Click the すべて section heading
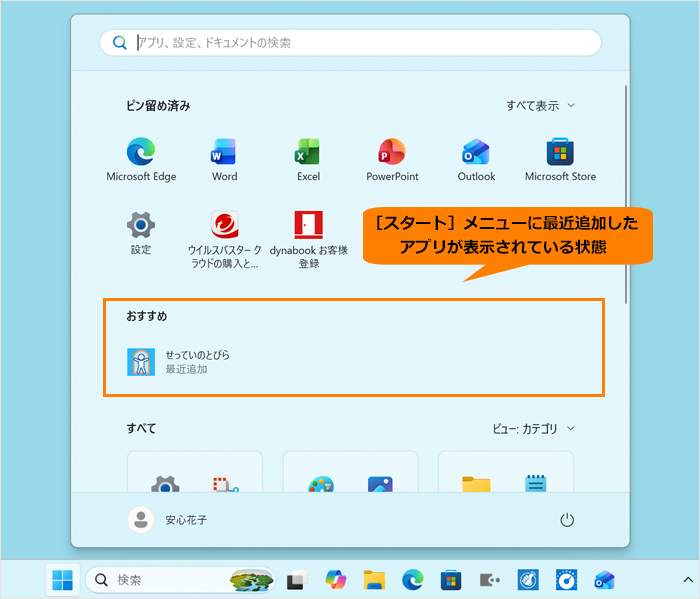 pyautogui.click(x=141, y=428)
